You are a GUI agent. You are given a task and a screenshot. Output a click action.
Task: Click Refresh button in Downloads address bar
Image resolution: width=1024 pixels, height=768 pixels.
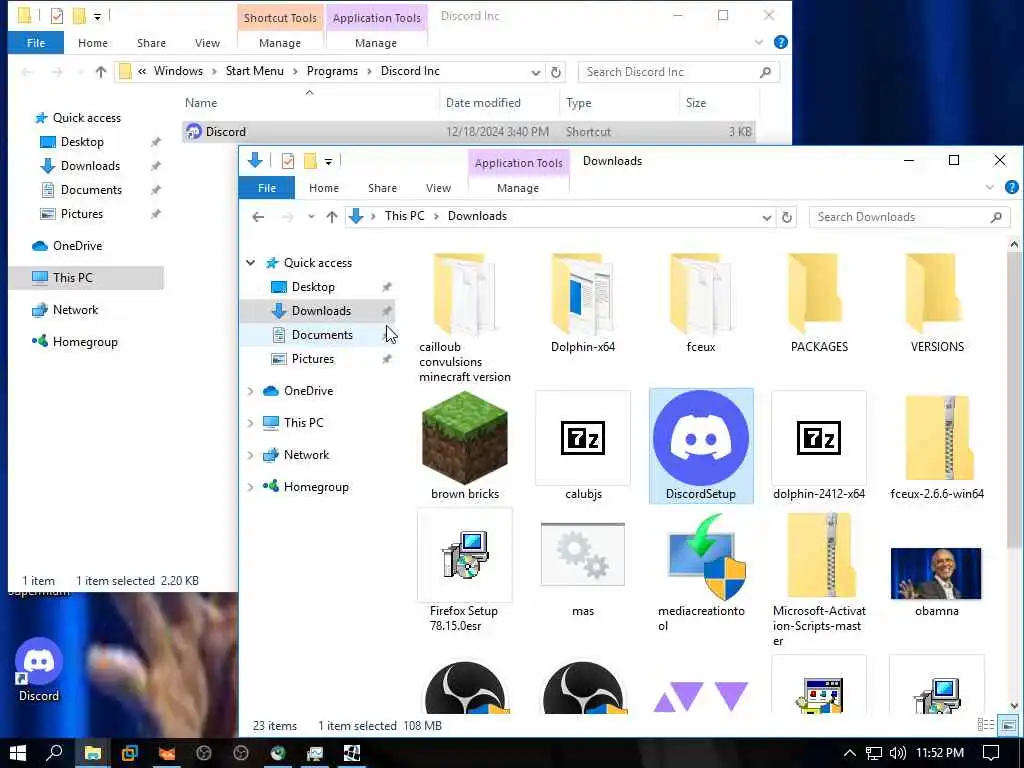pos(787,217)
